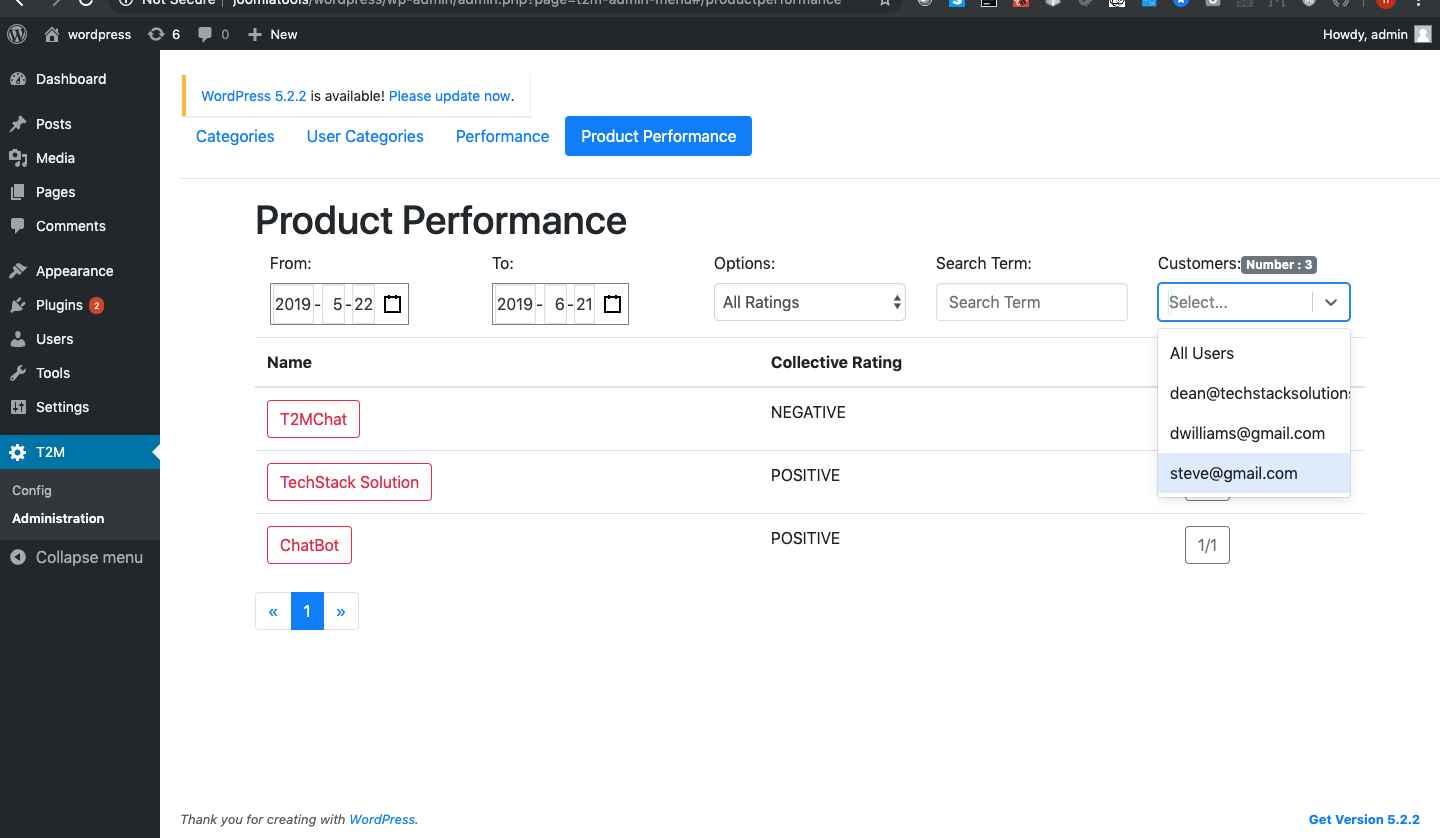Click into the Search Term field

1032,302
